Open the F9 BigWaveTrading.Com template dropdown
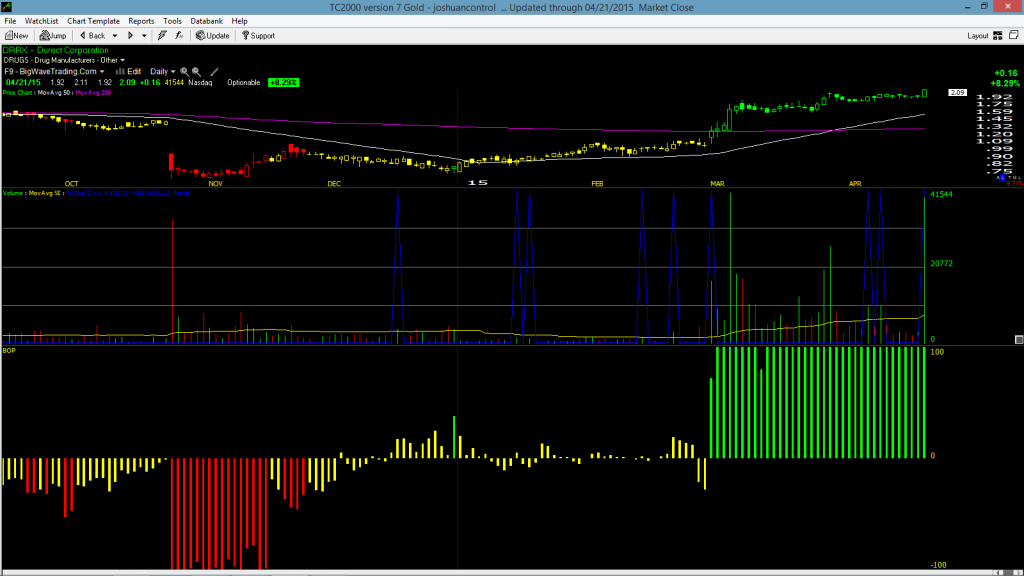This screenshot has width=1024, height=576. (x=54, y=71)
